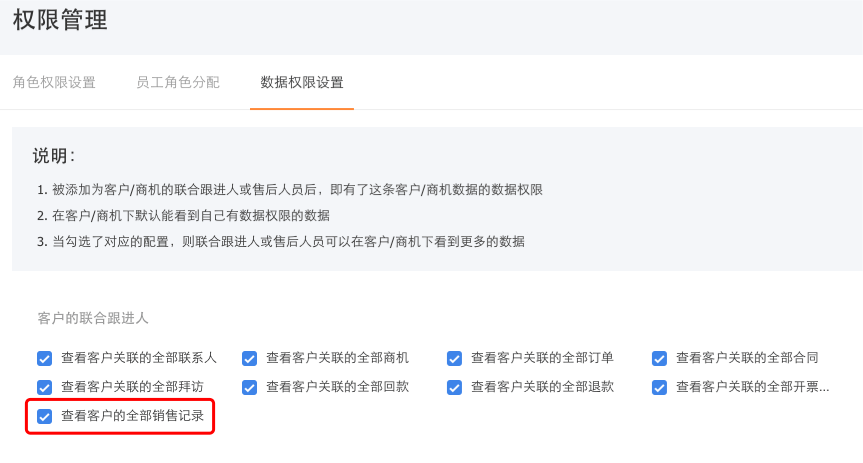Click the 权限管理 page title
Image resolution: width=863 pixels, height=463 pixels.
[60, 20]
